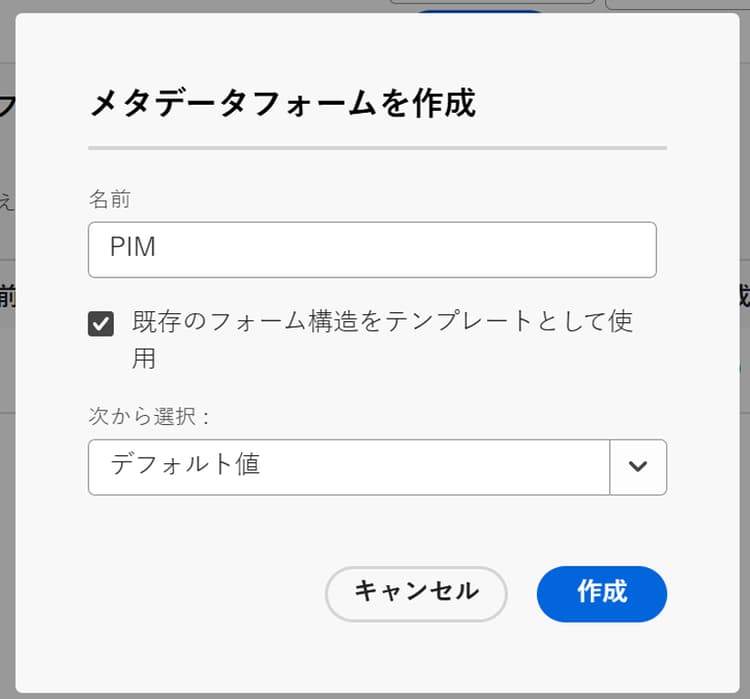Click the デフォルト値 text in the selector
Image resolution: width=750 pixels, height=699 pixels.
click(186, 465)
